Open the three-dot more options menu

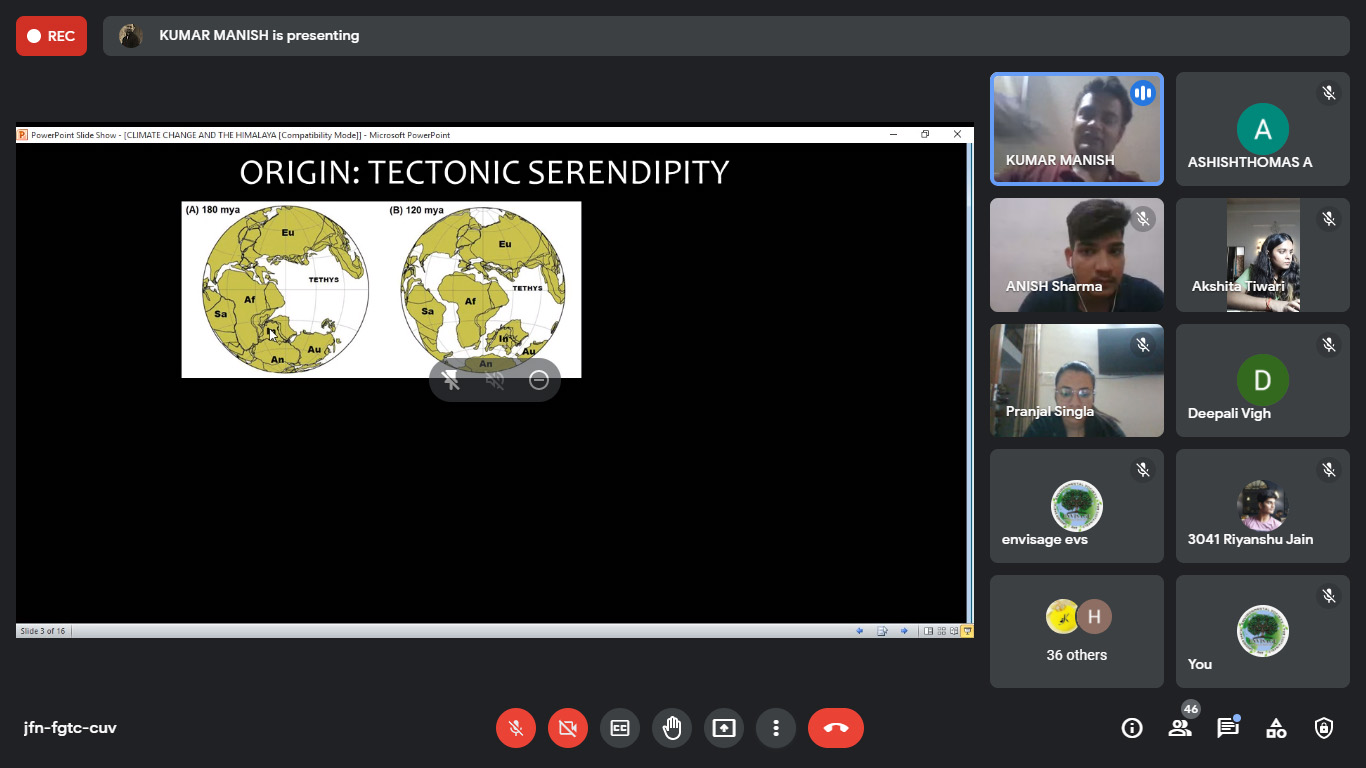776,728
